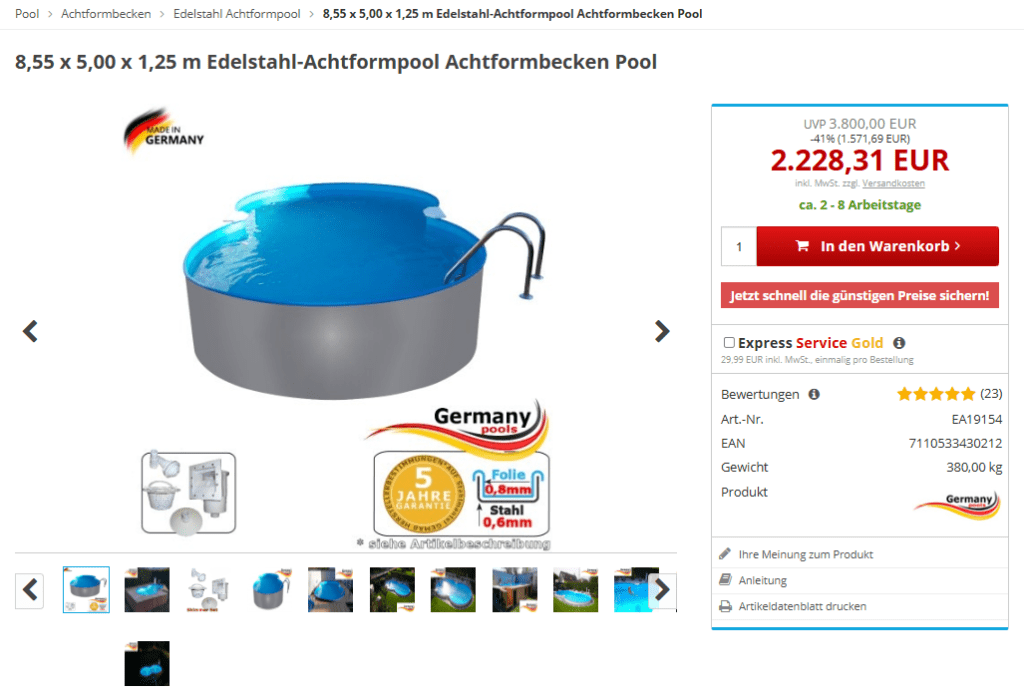Click the info icon beside Express Service Gold
This screenshot has width=1024, height=694.
pyautogui.click(x=899, y=343)
